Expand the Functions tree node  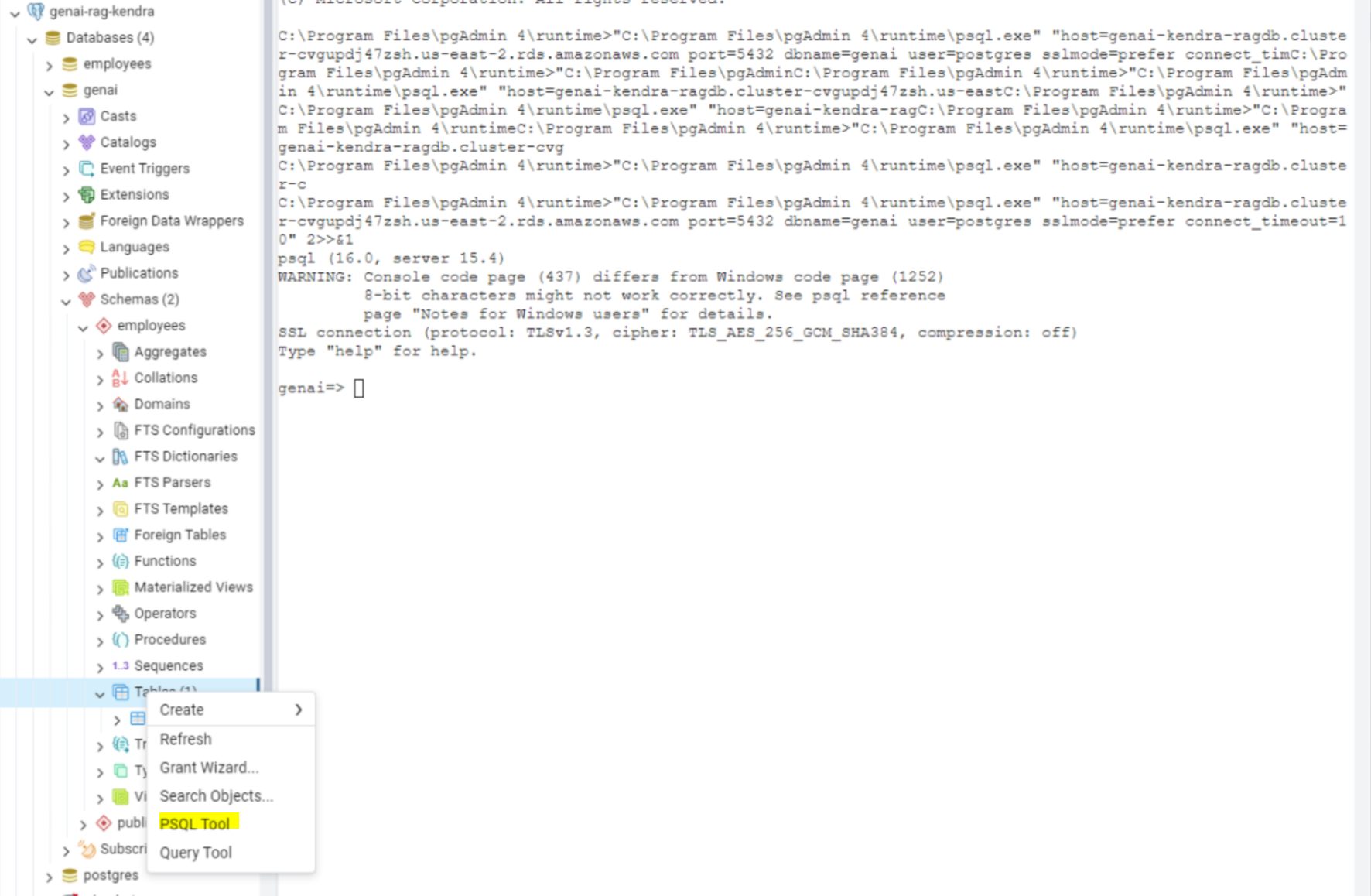(101, 561)
